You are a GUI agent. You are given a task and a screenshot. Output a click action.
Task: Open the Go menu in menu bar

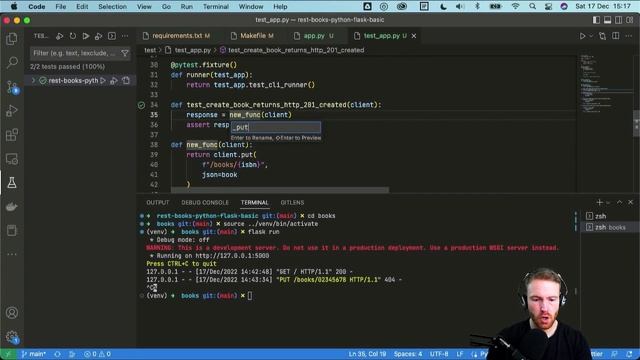(x=166, y=7)
